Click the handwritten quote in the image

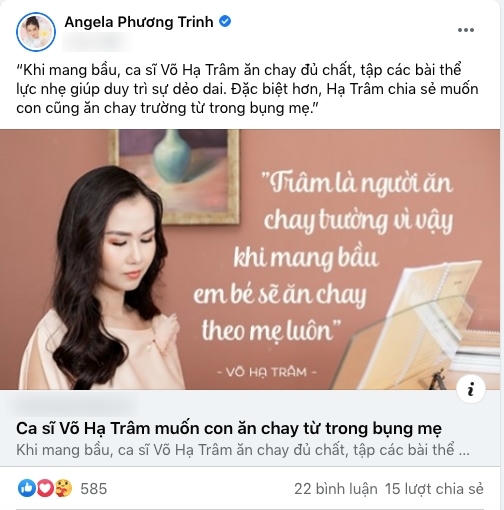point(323,257)
